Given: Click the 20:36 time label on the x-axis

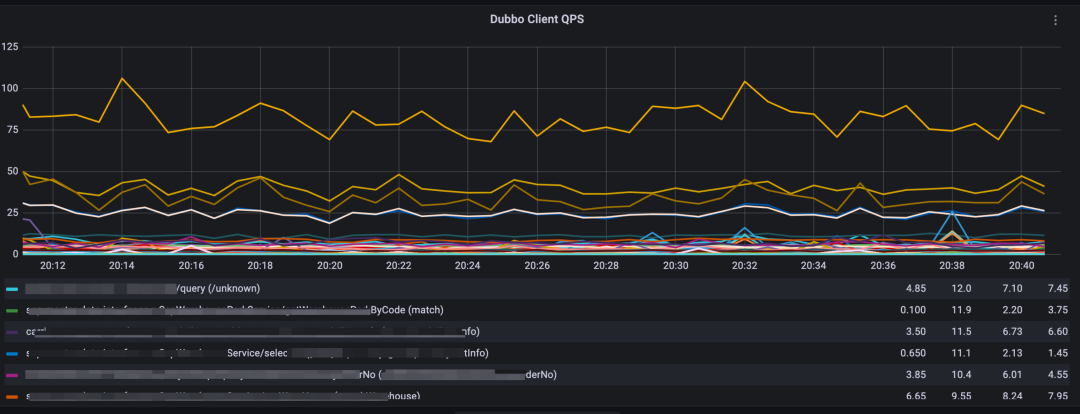Looking at the screenshot, I should coord(884,265).
